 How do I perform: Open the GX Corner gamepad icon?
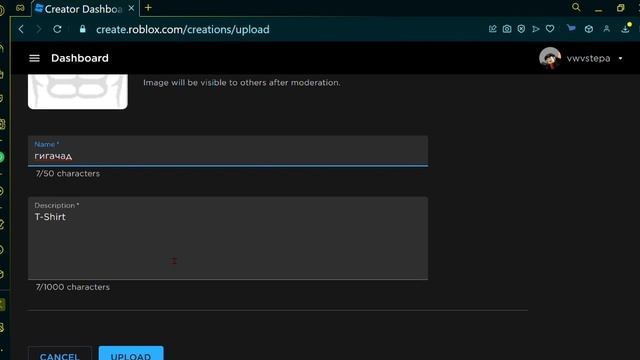coord(20,8)
